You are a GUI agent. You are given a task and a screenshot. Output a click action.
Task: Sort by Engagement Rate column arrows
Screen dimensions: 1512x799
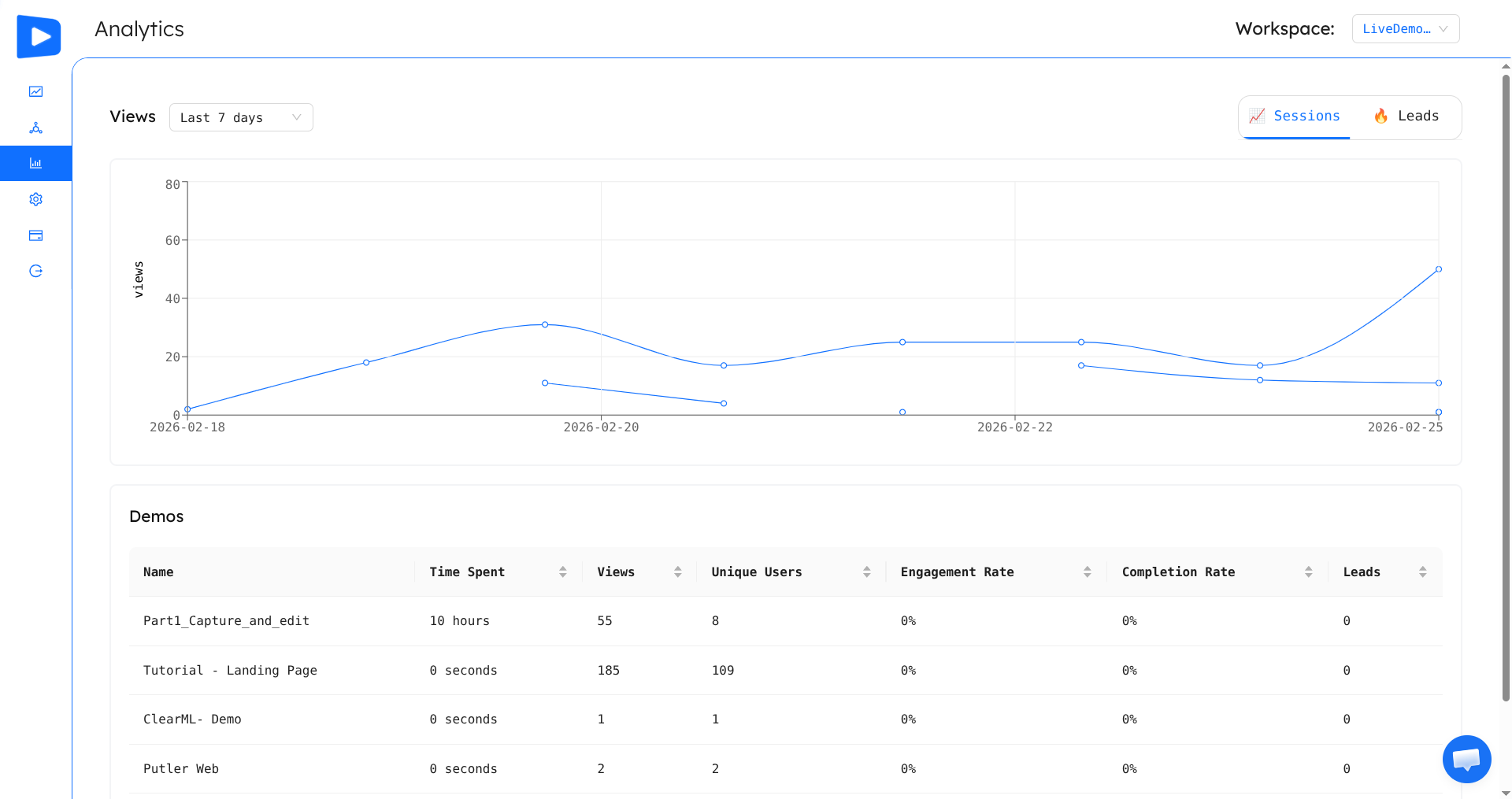pos(1087,572)
